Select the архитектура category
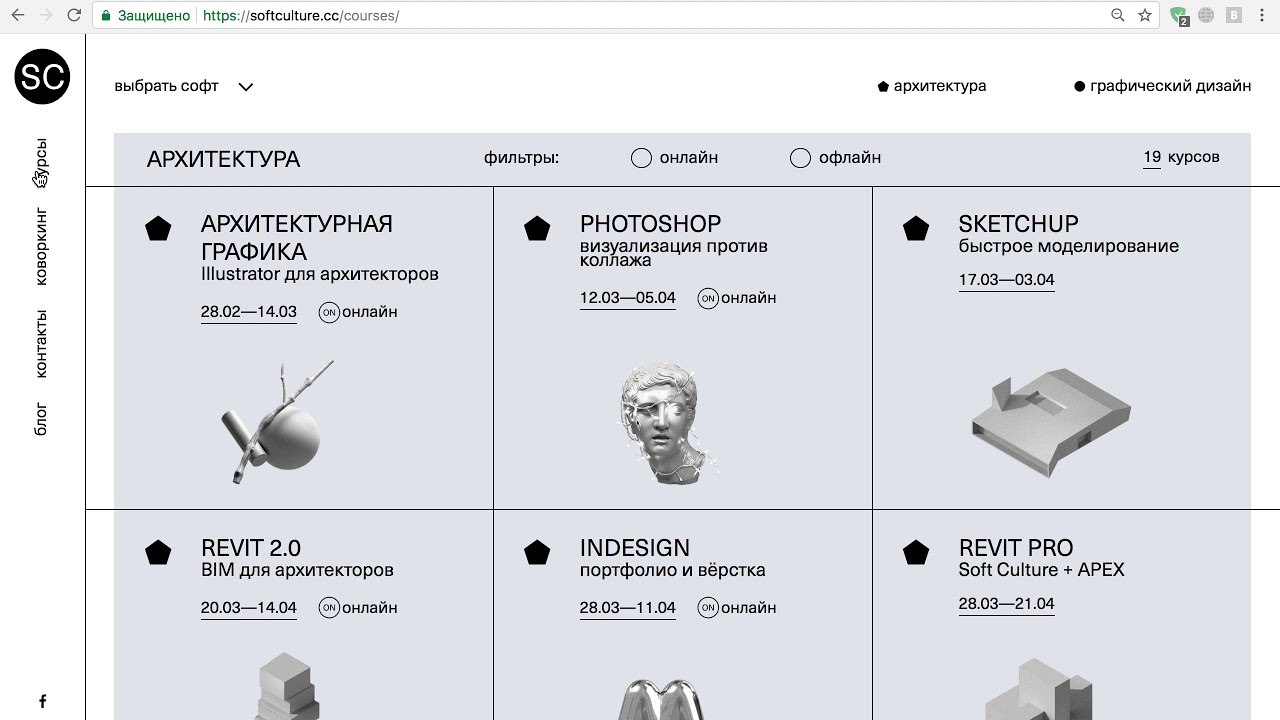 point(932,86)
